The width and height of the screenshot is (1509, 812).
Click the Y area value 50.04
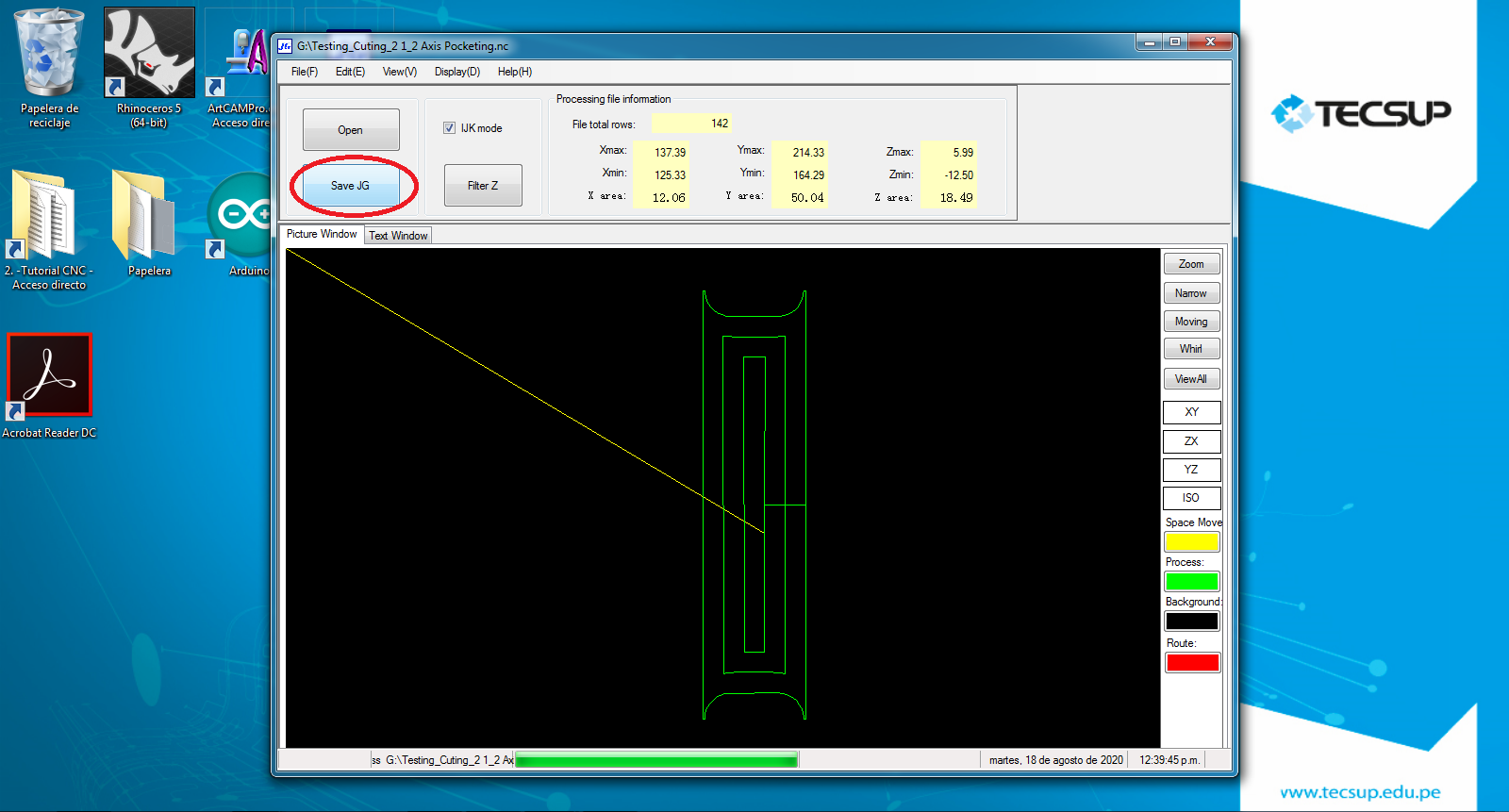click(799, 198)
